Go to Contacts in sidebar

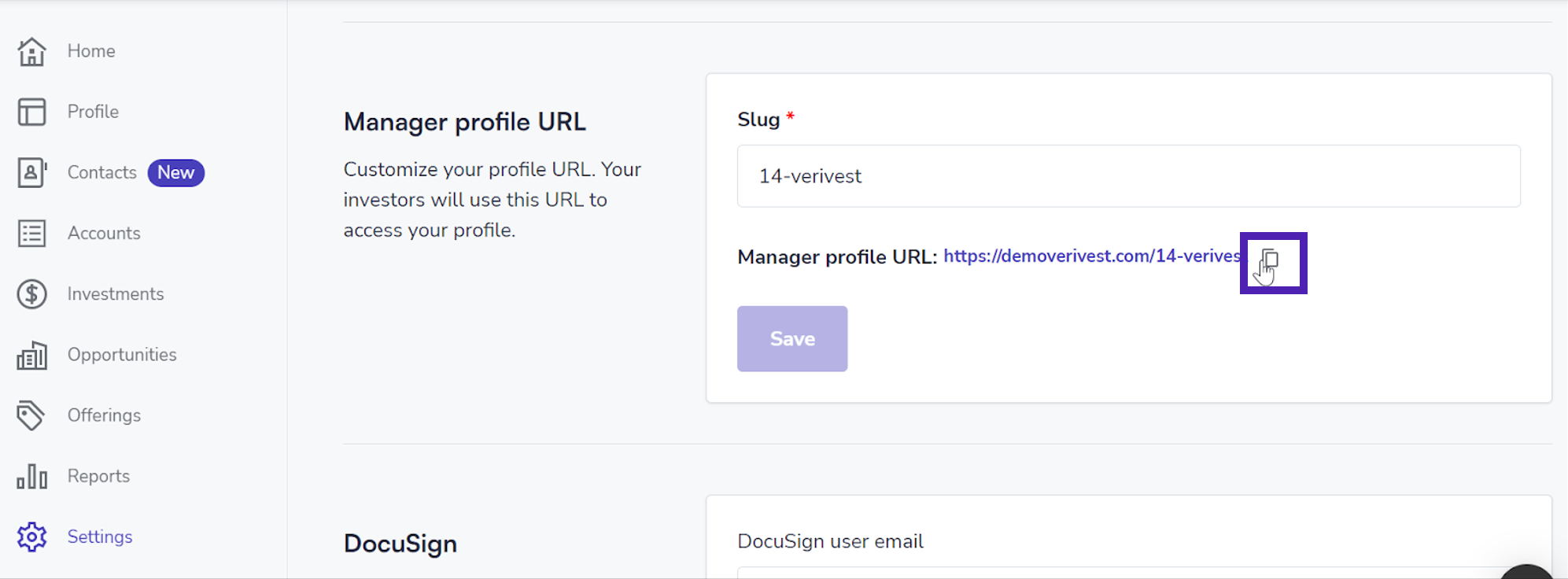[x=102, y=172]
